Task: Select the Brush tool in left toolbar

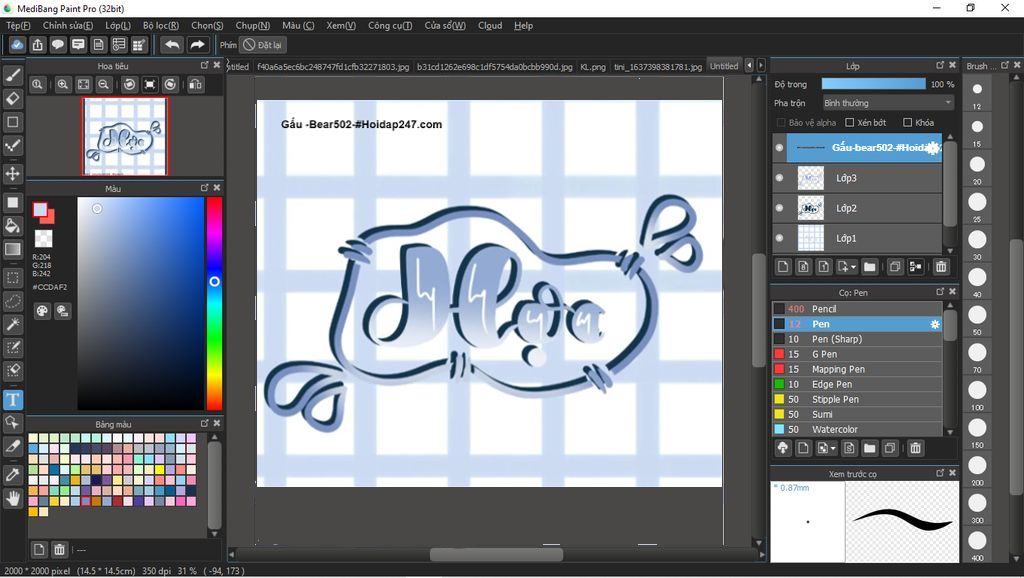Action: pos(12,75)
